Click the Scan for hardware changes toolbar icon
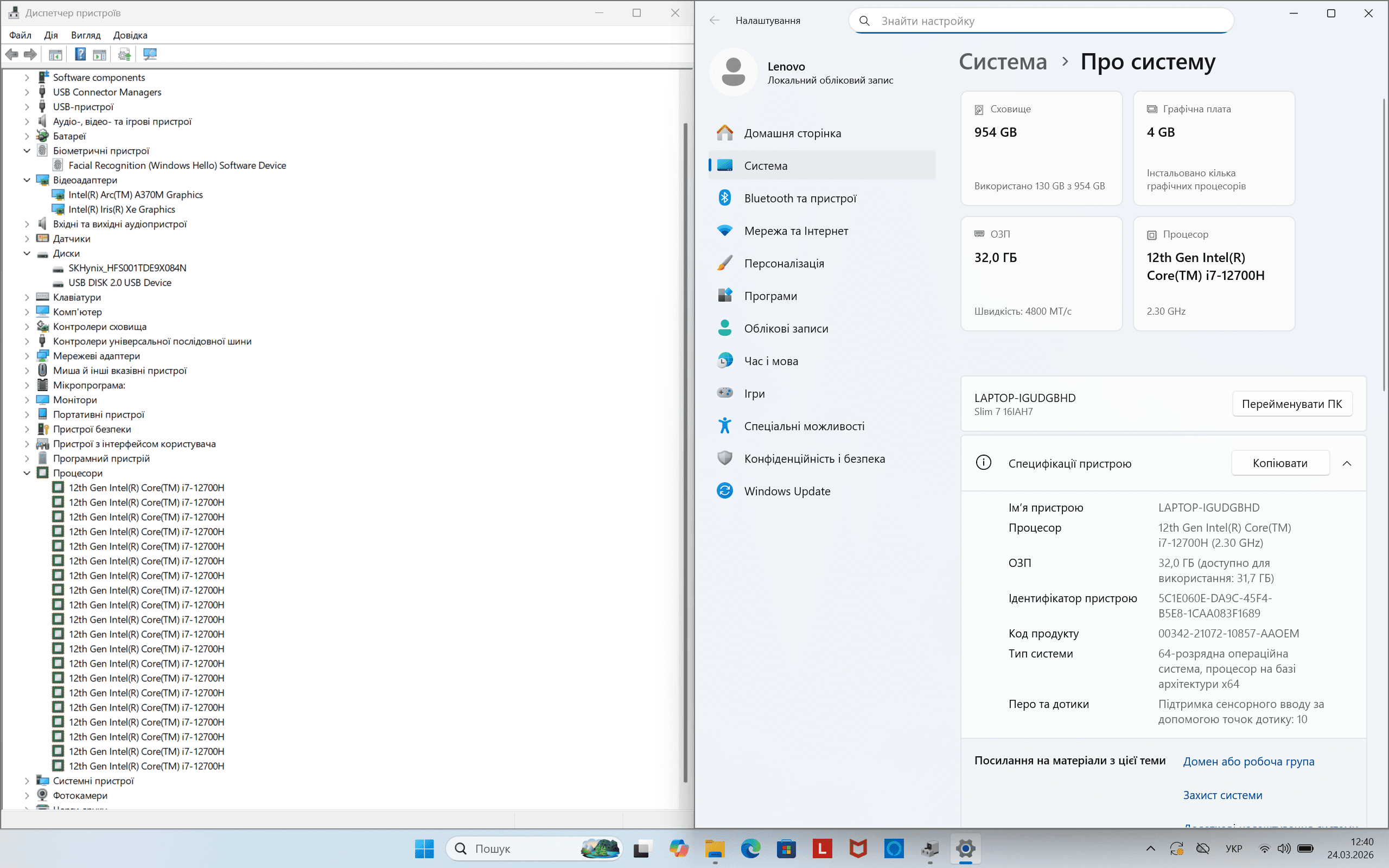This screenshot has width=1389, height=868. tap(150, 55)
